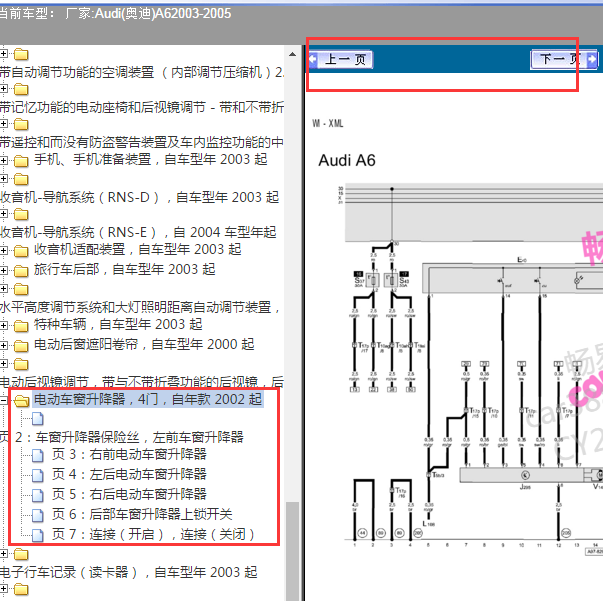Expand 特种车辆 folder
This screenshot has width=603, height=601.
(3, 325)
